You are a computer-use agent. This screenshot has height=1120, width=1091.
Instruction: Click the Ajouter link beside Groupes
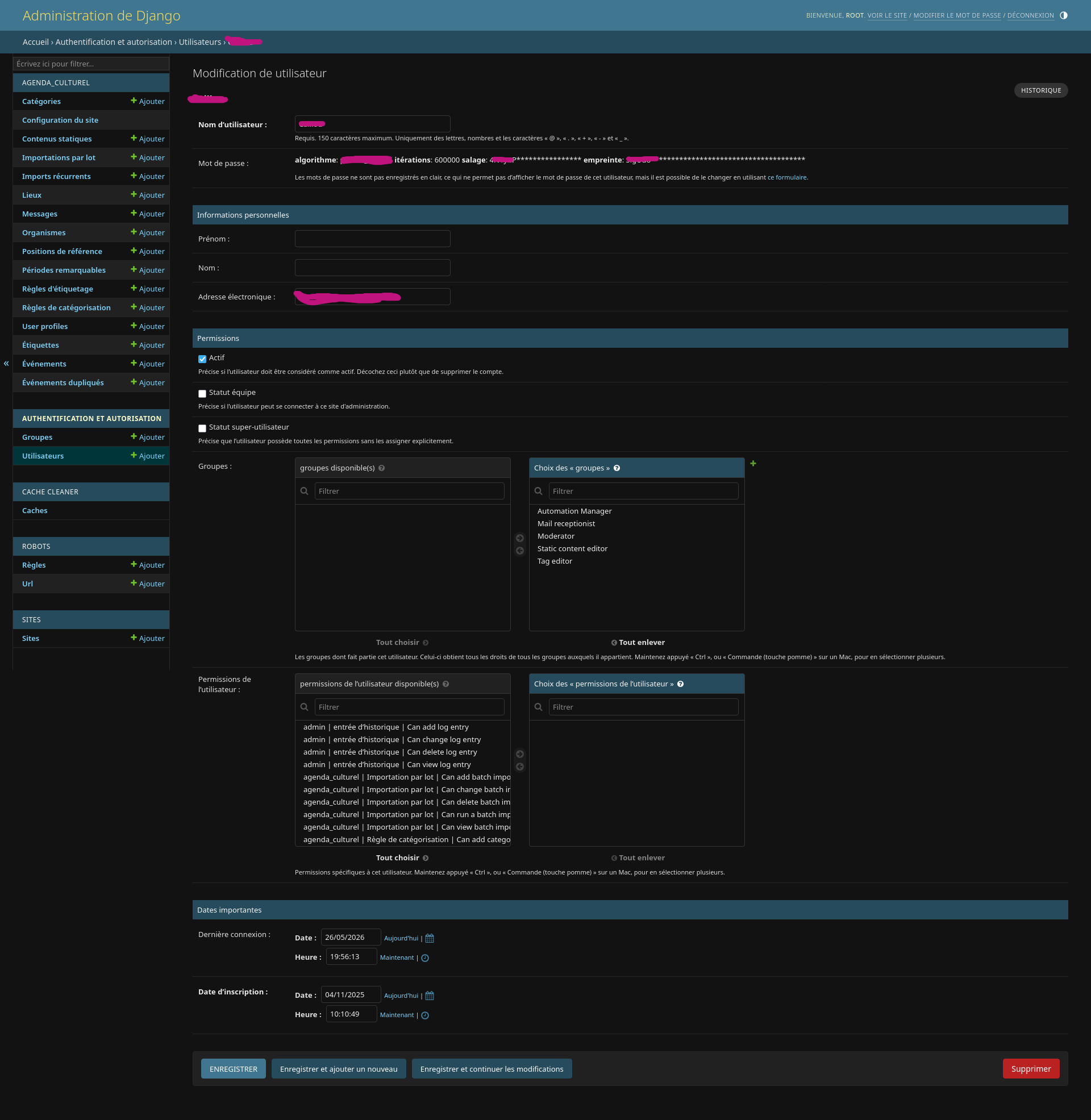148,437
